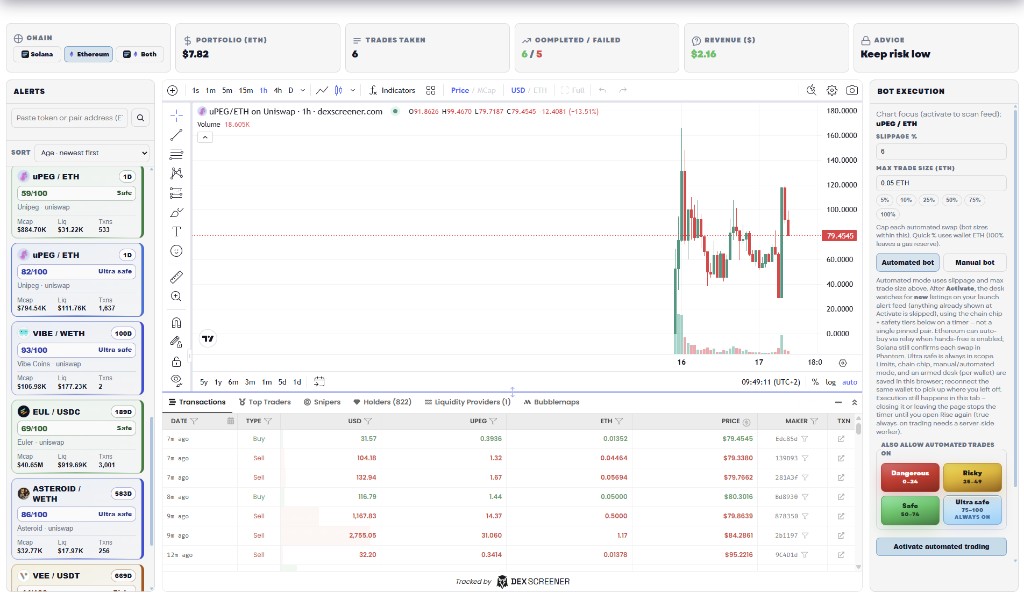The height and width of the screenshot is (608, 1024).
Task: Set max trade size to 50%
Action: tap(952, 200)
